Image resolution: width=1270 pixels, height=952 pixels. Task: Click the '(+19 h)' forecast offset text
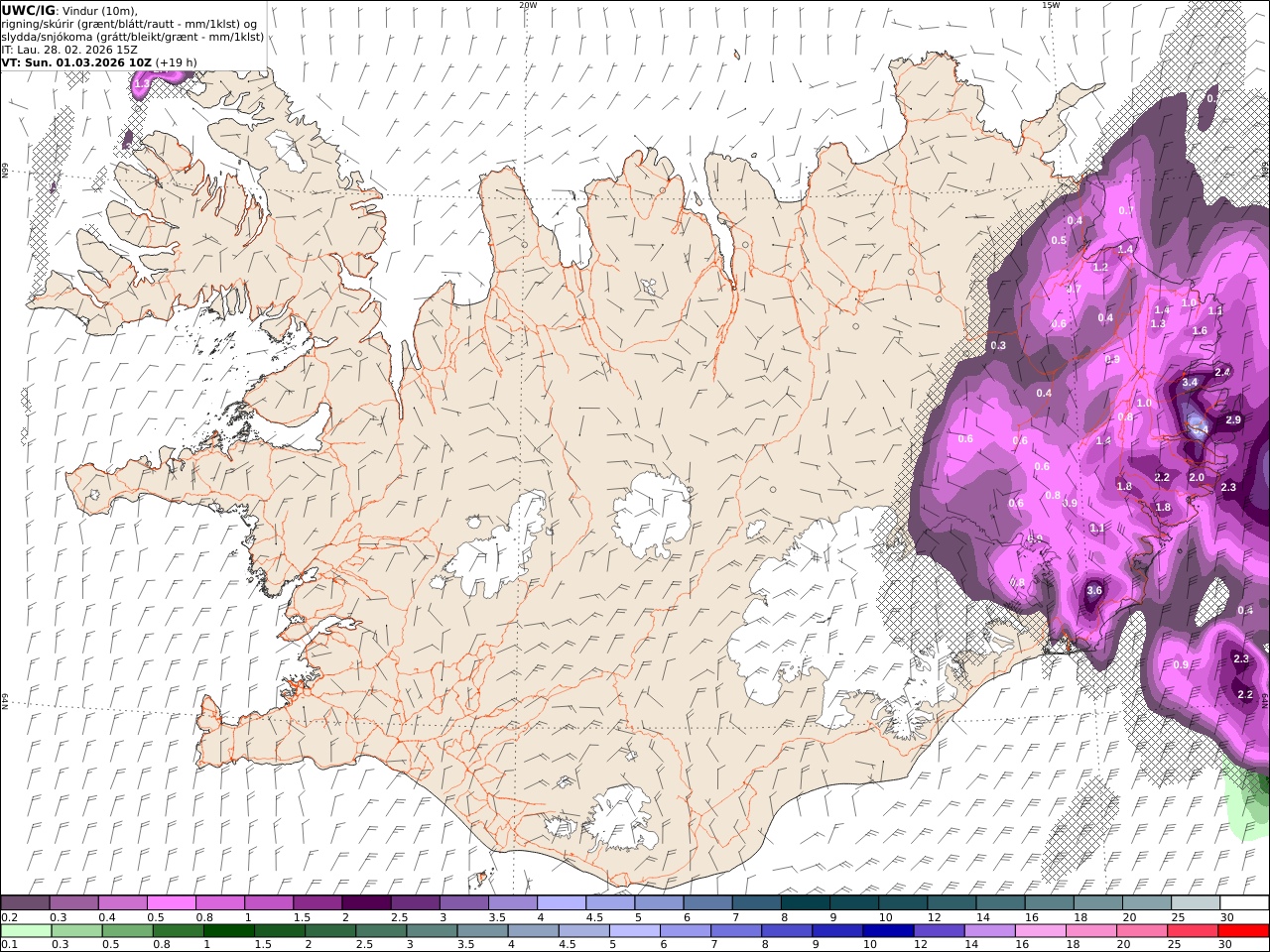177,61
